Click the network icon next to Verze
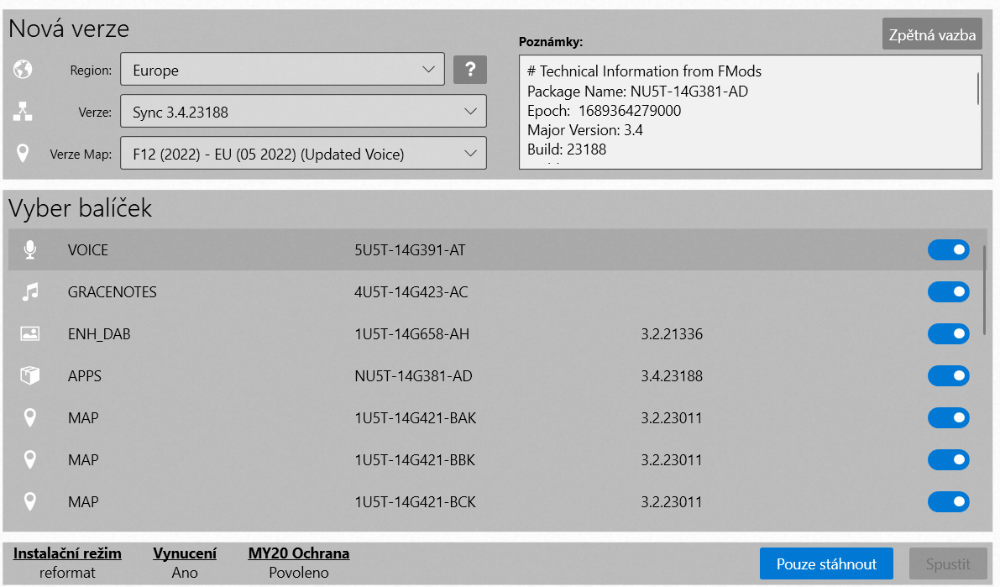The width and height of the screenshot is (1000, 587). click(x=23, y=112)
